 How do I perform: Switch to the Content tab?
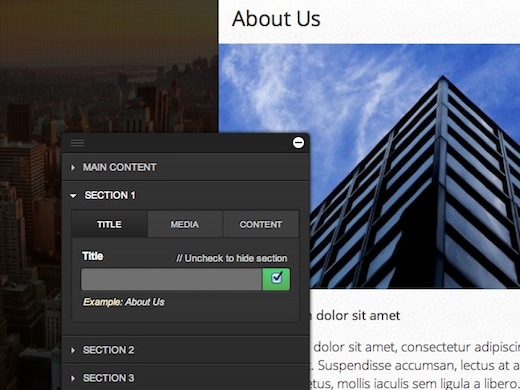tap(261, 224)
